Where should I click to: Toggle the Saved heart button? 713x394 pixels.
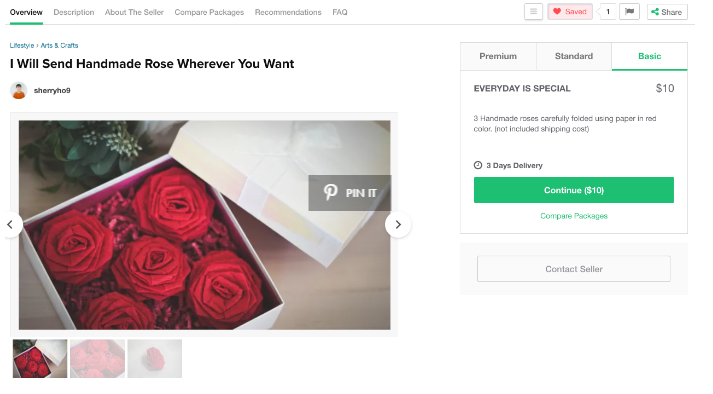click(x=570, y=12)
